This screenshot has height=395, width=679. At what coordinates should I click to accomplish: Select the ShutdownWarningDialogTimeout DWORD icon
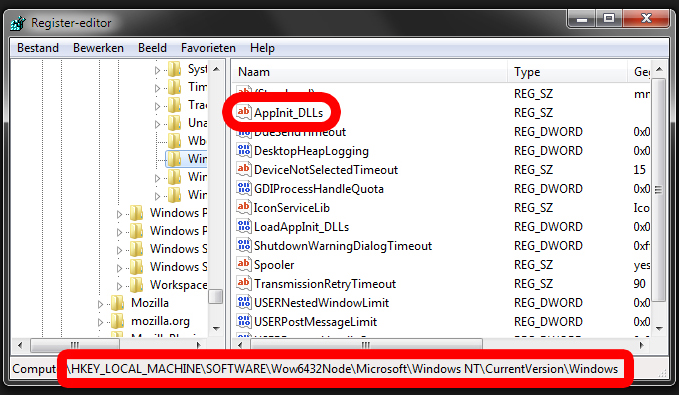click(x=243, y=246)
